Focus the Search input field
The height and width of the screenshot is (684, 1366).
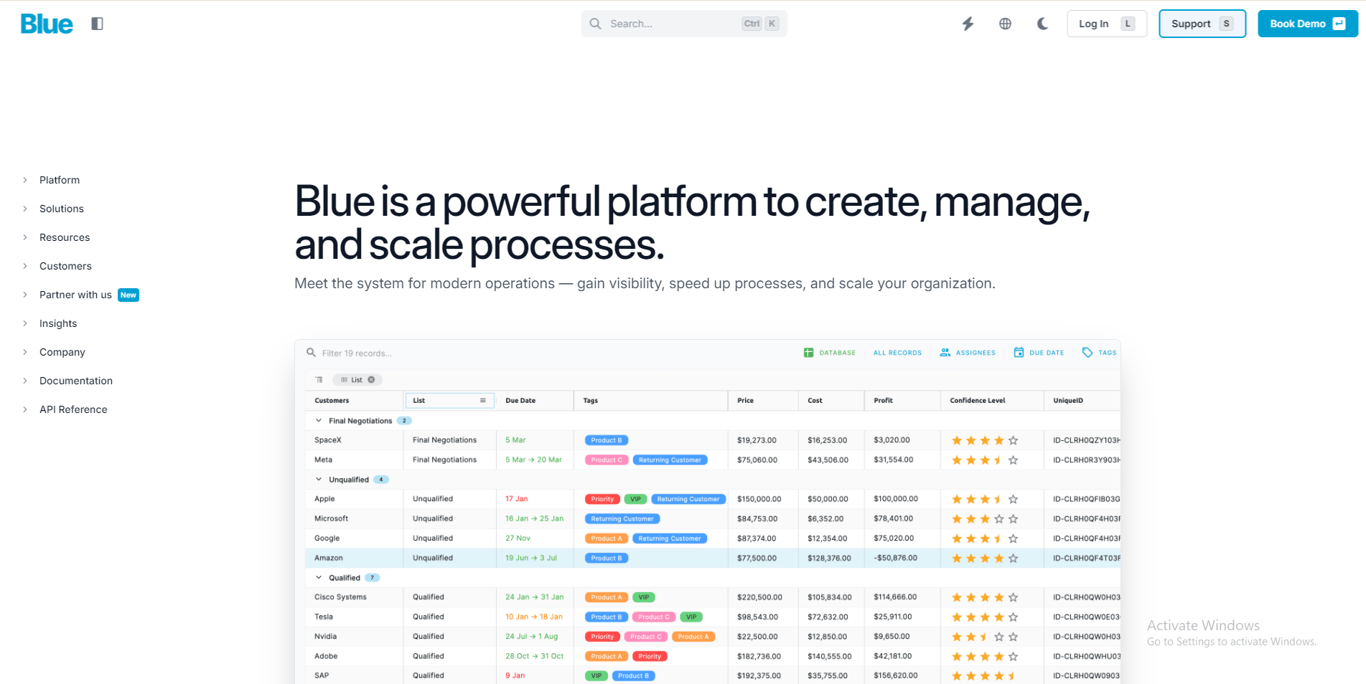pyautogui.click(x=684, y=24)
